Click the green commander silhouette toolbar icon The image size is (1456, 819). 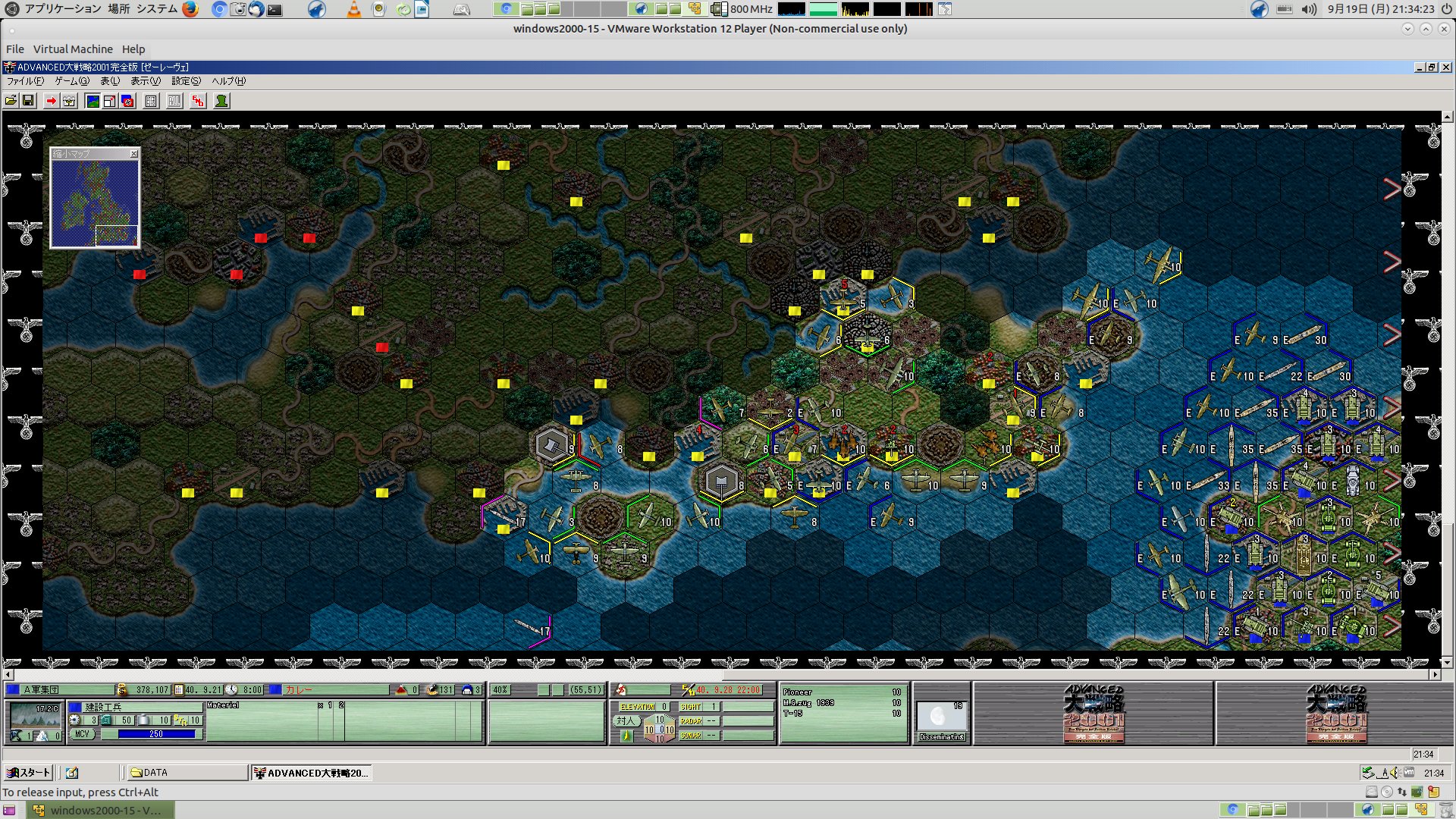pyautogui.click(x=221, y=101)
